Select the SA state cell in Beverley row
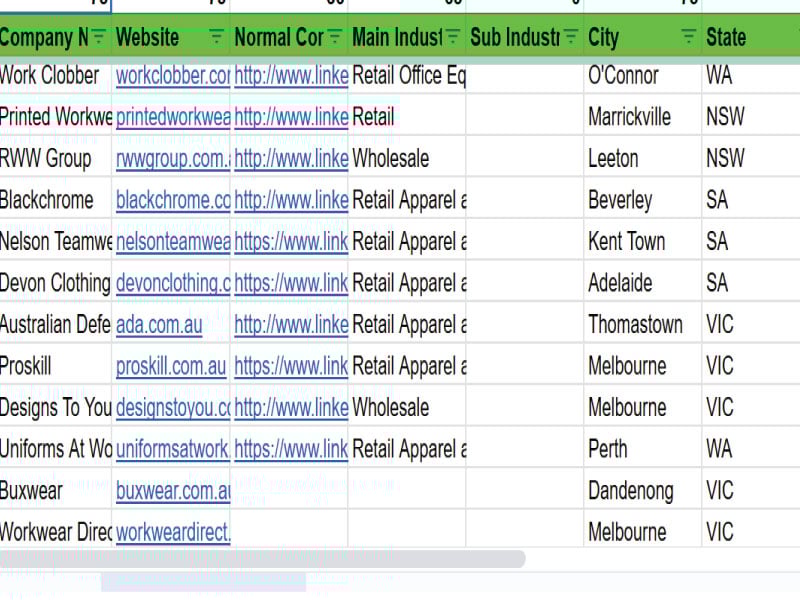The image size is (800, 600). point(751,199)
